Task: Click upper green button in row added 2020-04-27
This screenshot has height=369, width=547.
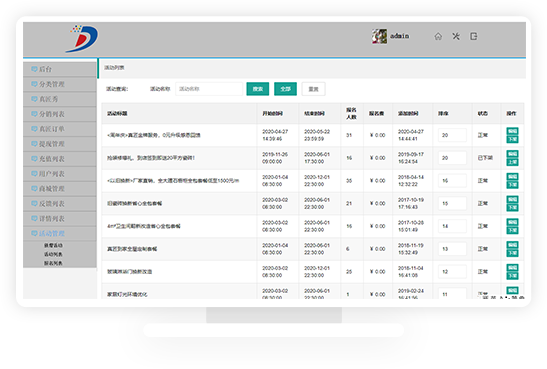Action: coord(512,131)
